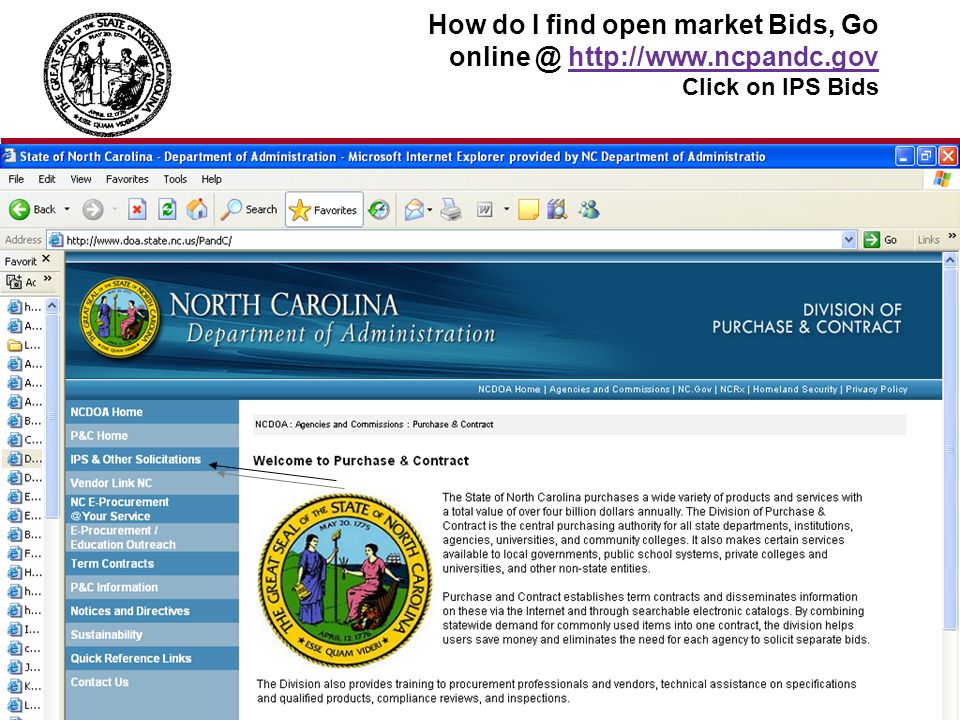Viewport: 960px width, 720px height.
Task: Open Search with the magnifier icon
Action: click(249, 209)
